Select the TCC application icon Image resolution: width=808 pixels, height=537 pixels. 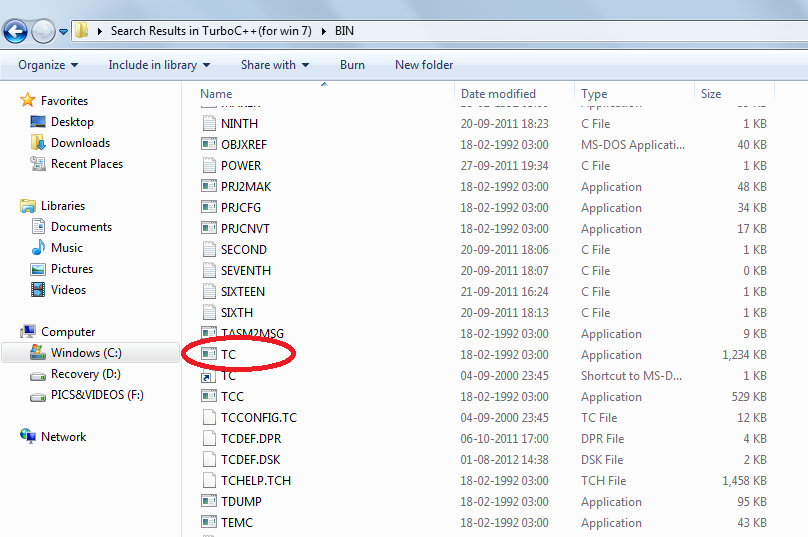209,396
